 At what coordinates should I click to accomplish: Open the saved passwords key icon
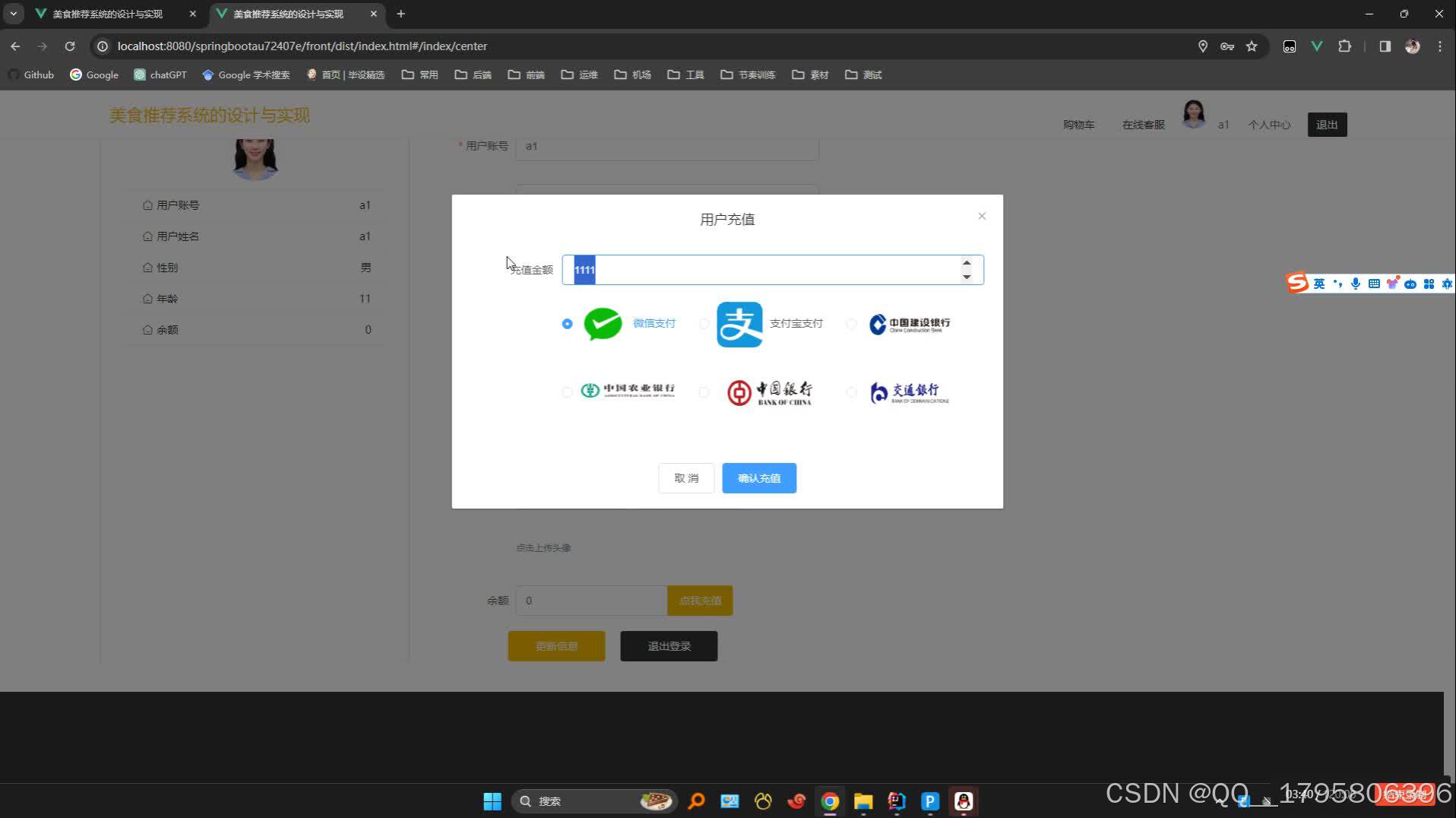1227,46
